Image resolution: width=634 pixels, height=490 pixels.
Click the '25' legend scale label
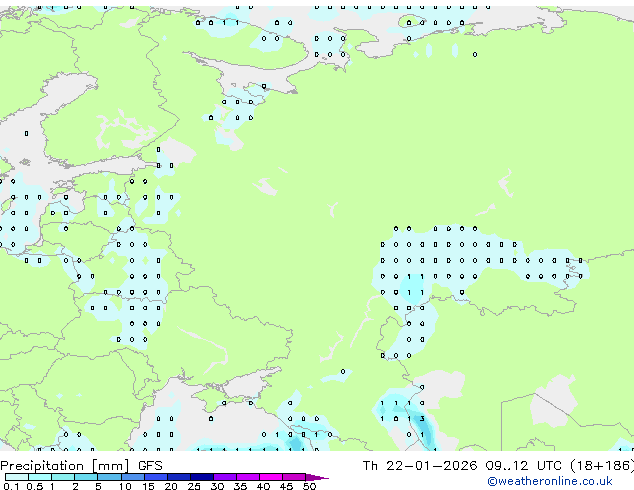click(x=194, y=486)
